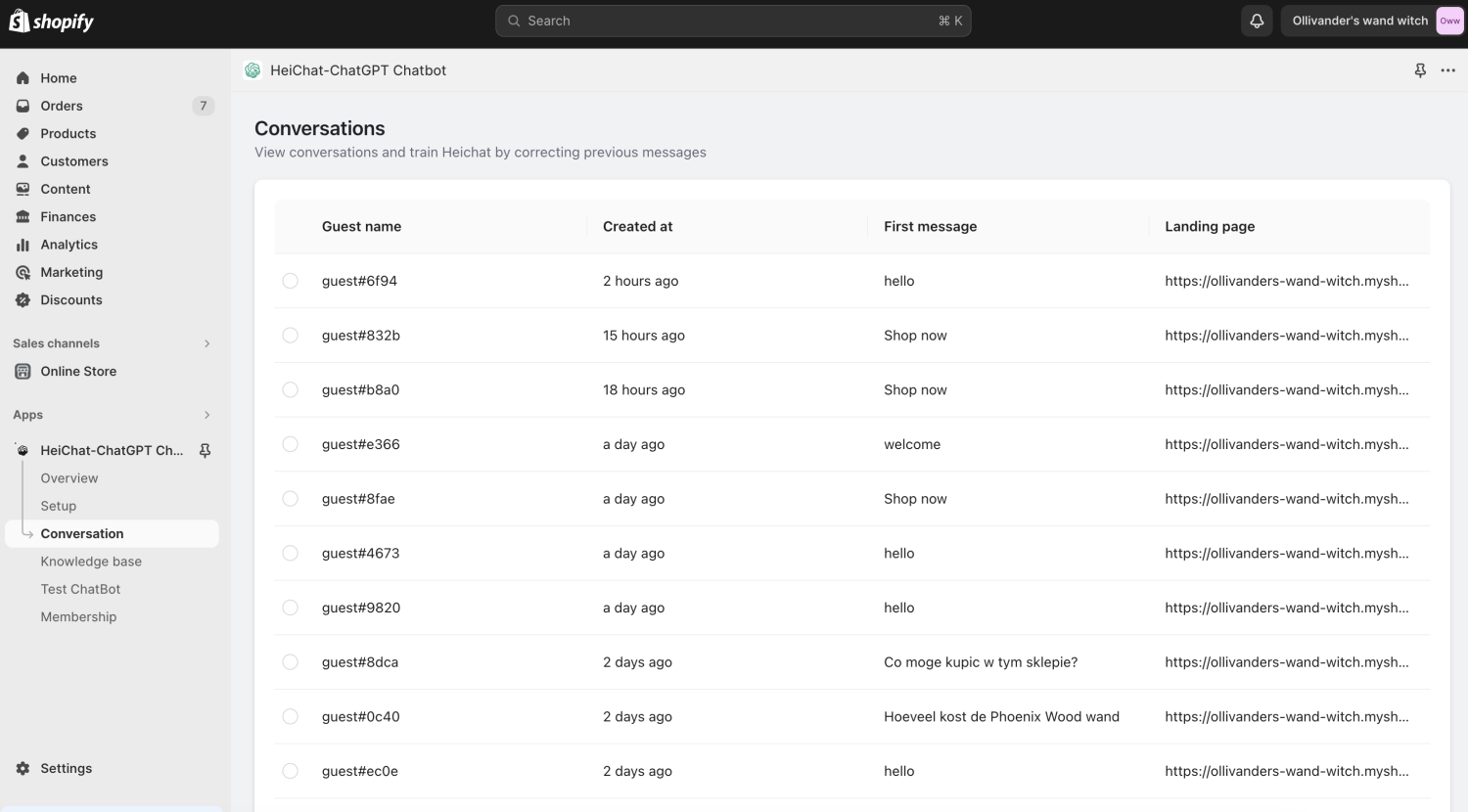Open the Test ChatBot menu item
This screenshot has height=812, width=1468.
(80, 589)
